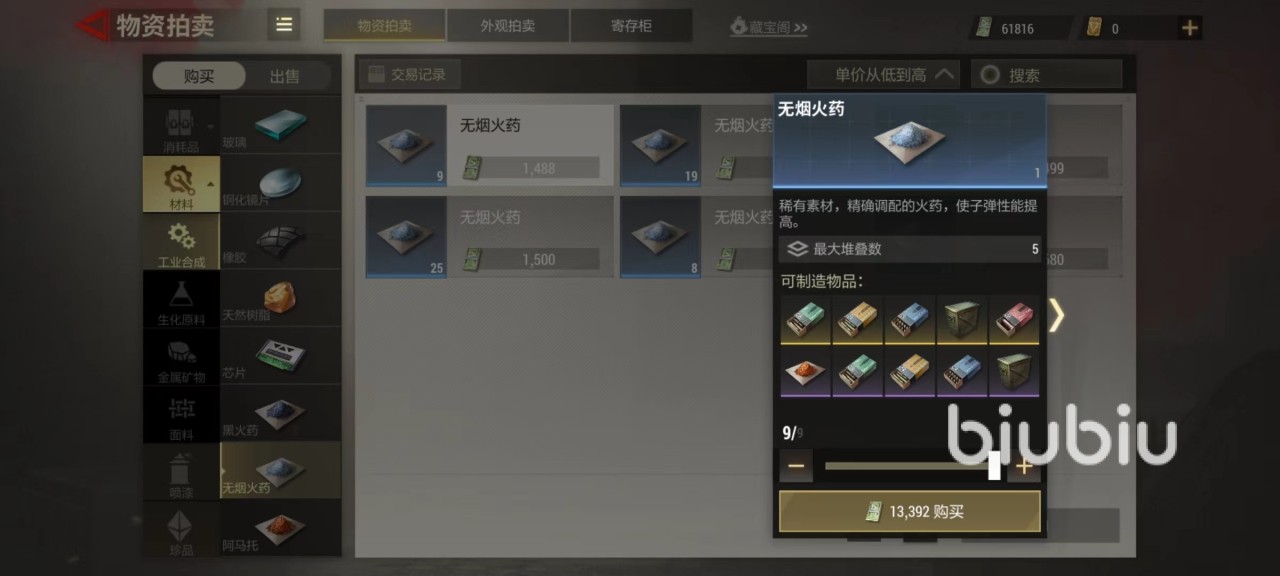Expand the 消耗品 category group

181,126
